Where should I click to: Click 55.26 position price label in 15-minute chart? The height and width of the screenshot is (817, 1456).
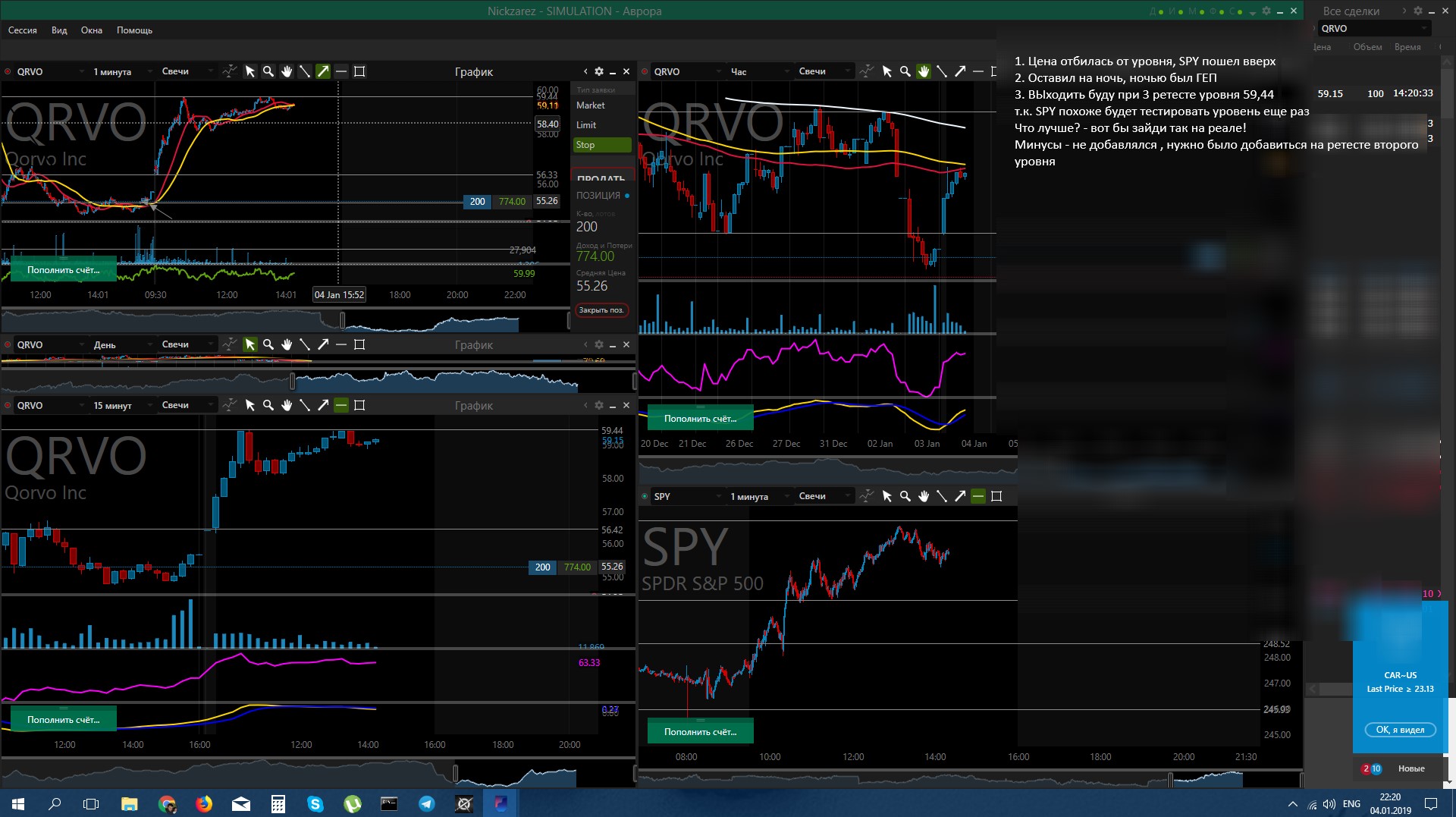coord(612,567)
